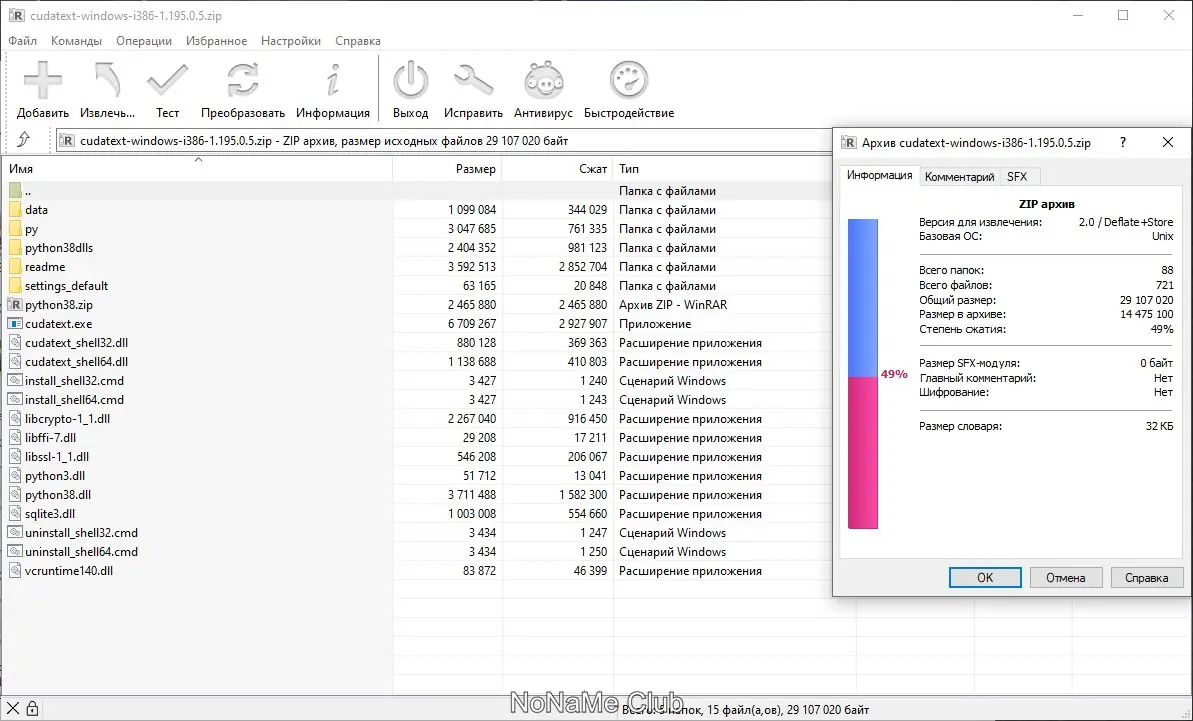Select the libssl-1_1.dll file name
This screenshot has height=721, width=1193.
point(57,457)
